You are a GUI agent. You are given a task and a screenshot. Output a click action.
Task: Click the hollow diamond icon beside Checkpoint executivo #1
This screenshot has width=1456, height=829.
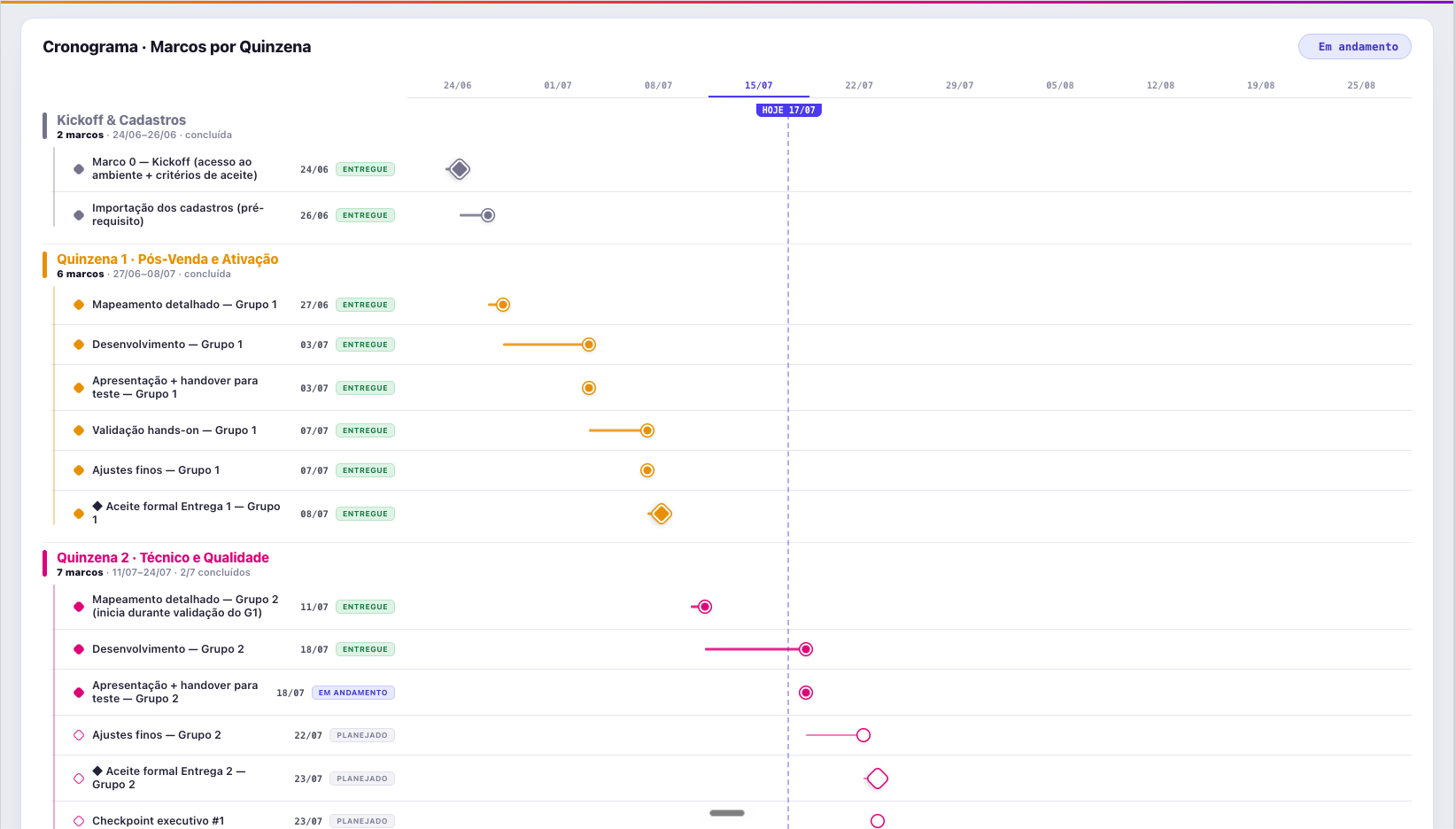click(x=79, y=821)
